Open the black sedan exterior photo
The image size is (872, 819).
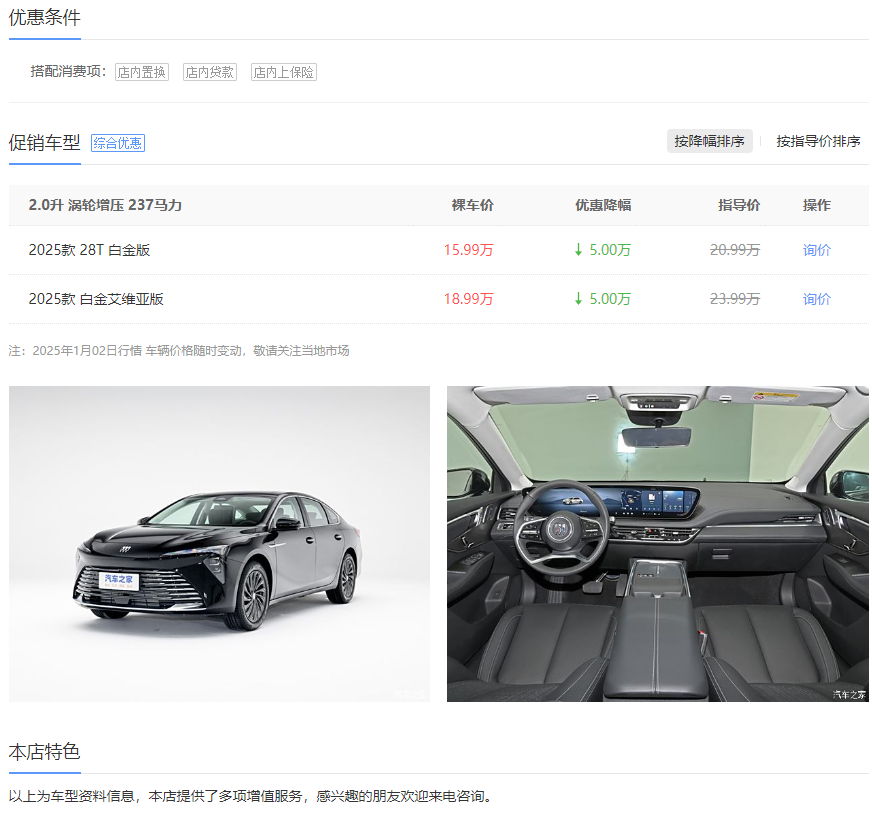pyautogui.click(x=219, y=544)
